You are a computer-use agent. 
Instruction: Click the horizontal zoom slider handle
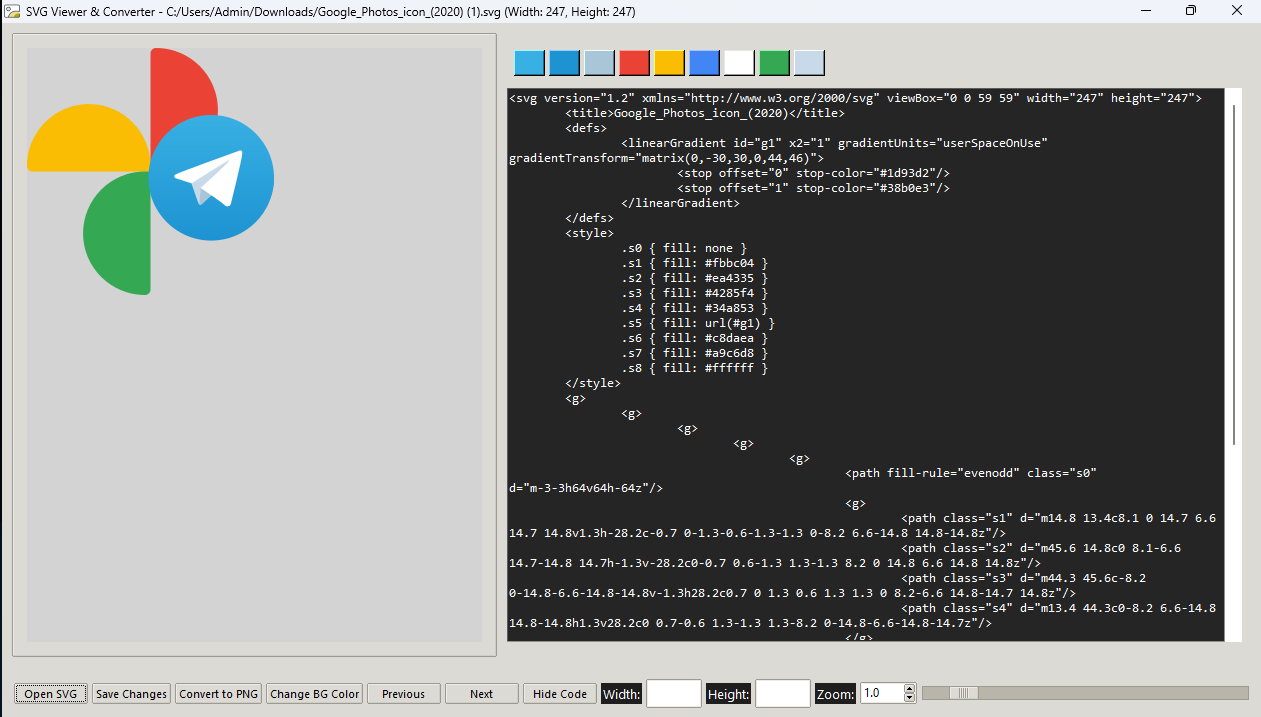point(964,693)
